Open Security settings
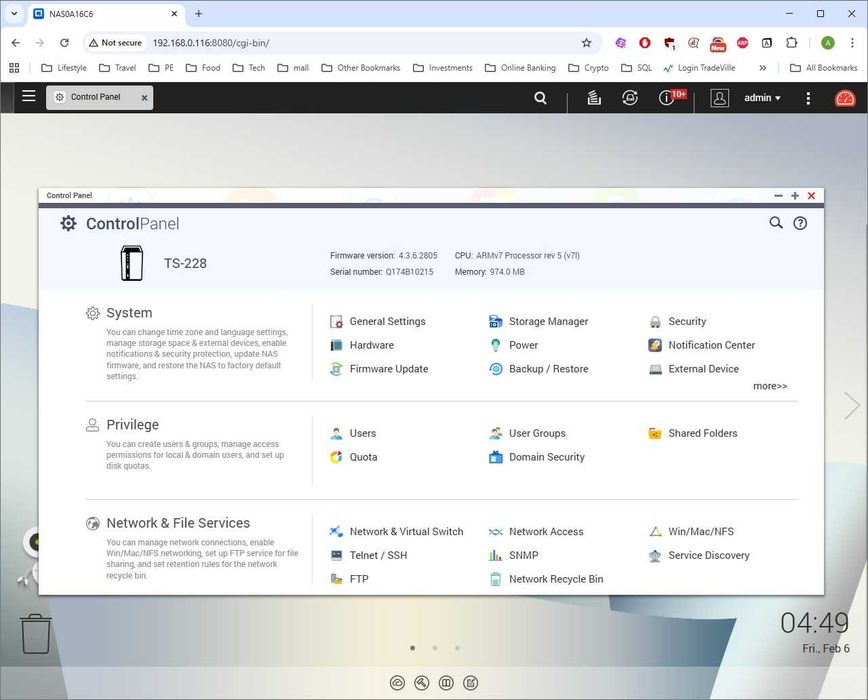Screen dimensions: 868x700 [678, 322]
